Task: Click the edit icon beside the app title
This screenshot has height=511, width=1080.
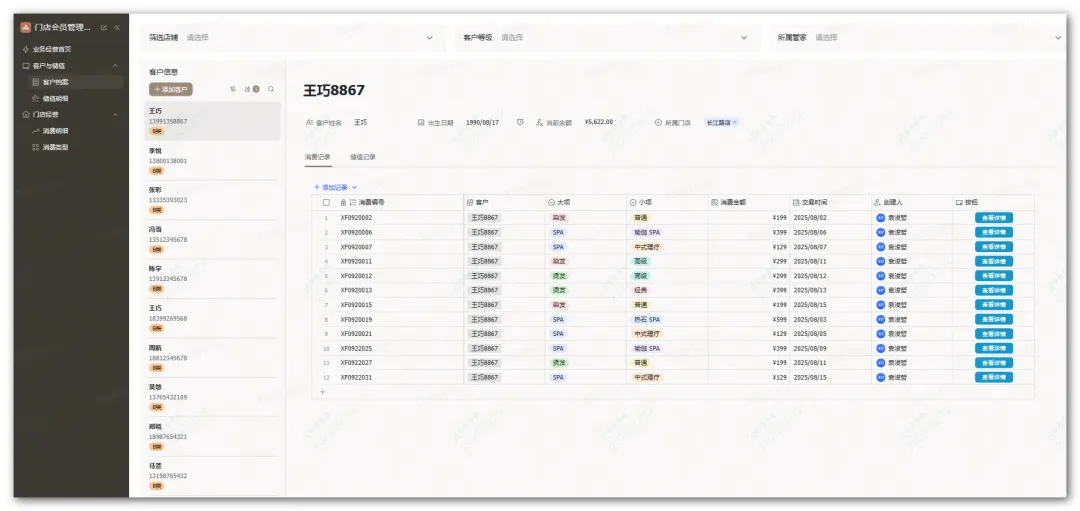Action: [104, 28]
